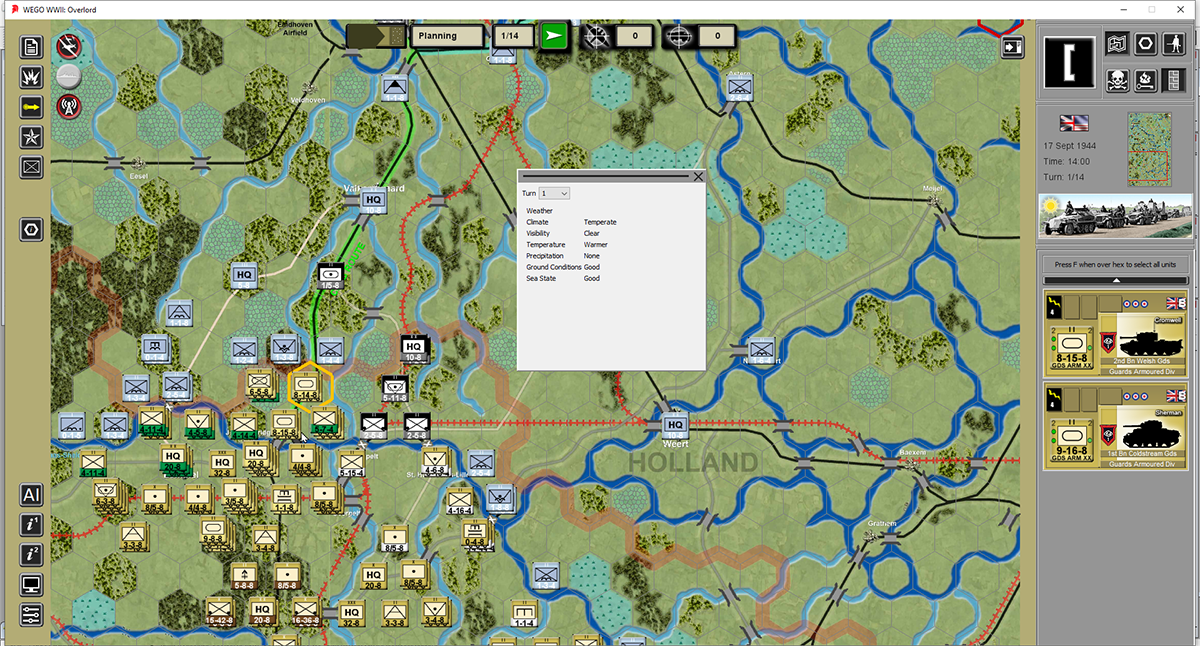Click the olive phase arrow indicator
1200x646 pixels.
point(376,36)
